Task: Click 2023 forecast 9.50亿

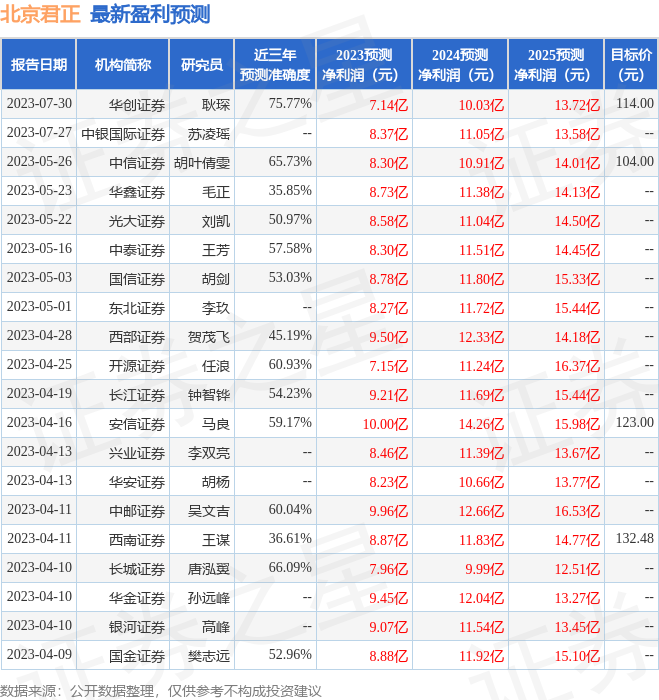Action: coord(388,338)
